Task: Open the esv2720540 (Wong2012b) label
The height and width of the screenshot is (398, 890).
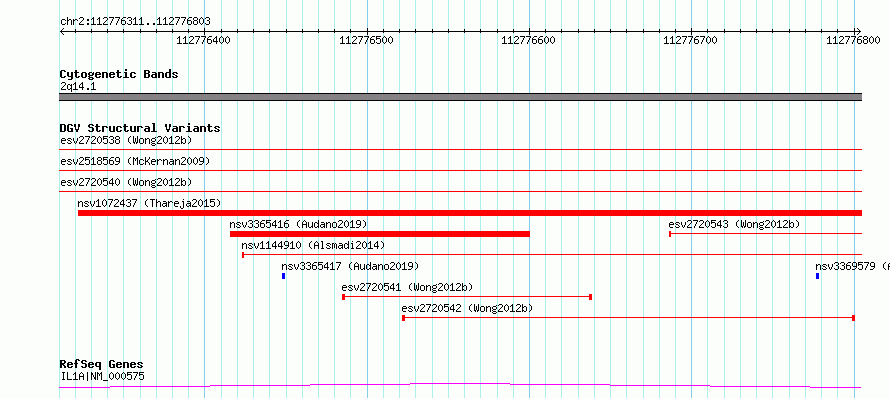Action: 126,182
